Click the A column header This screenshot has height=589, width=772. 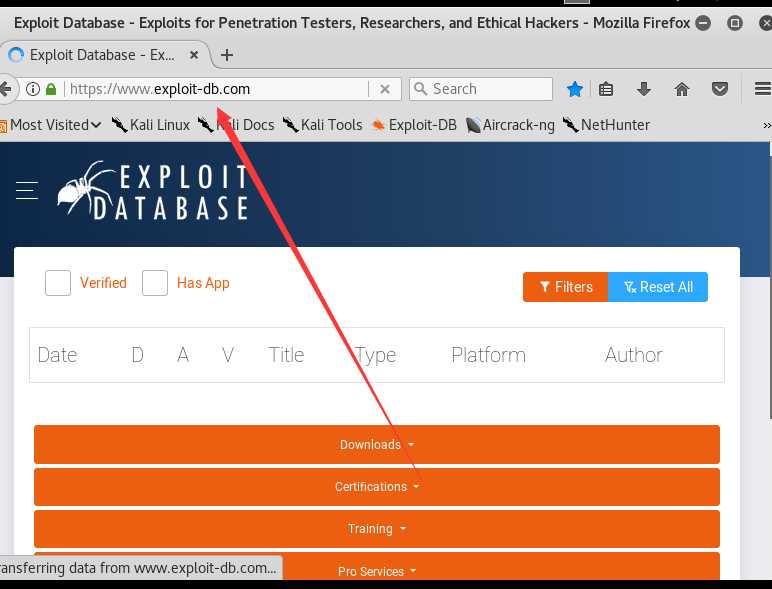click(183, 355)
